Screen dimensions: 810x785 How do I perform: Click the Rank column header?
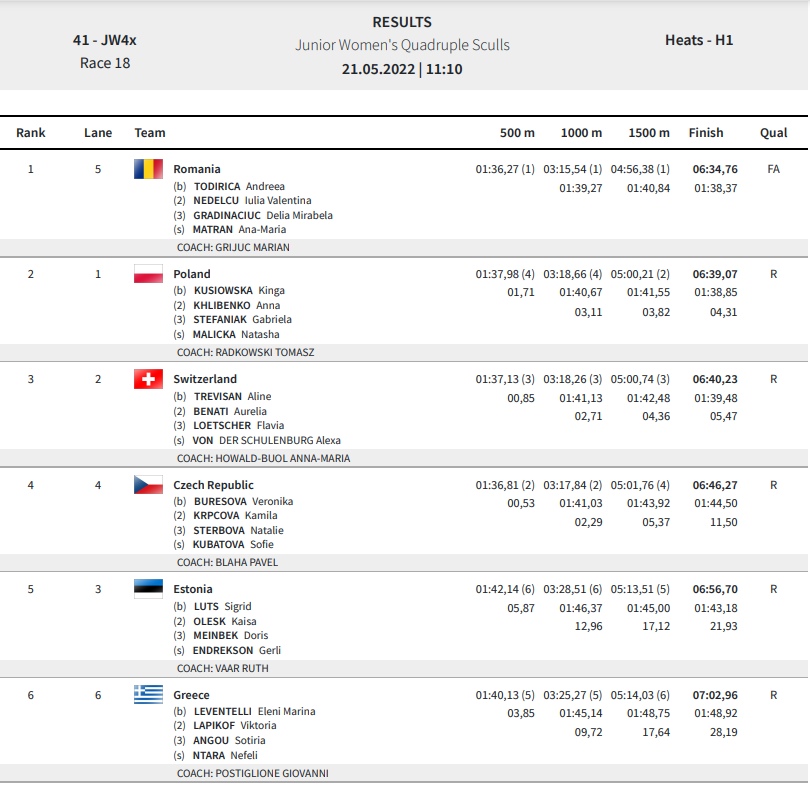(x=31, y=133)
